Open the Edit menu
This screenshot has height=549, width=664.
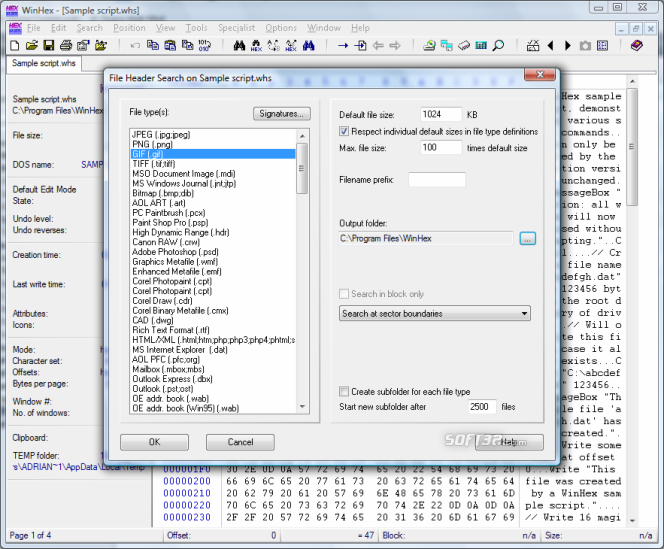(x=58, y=28)
